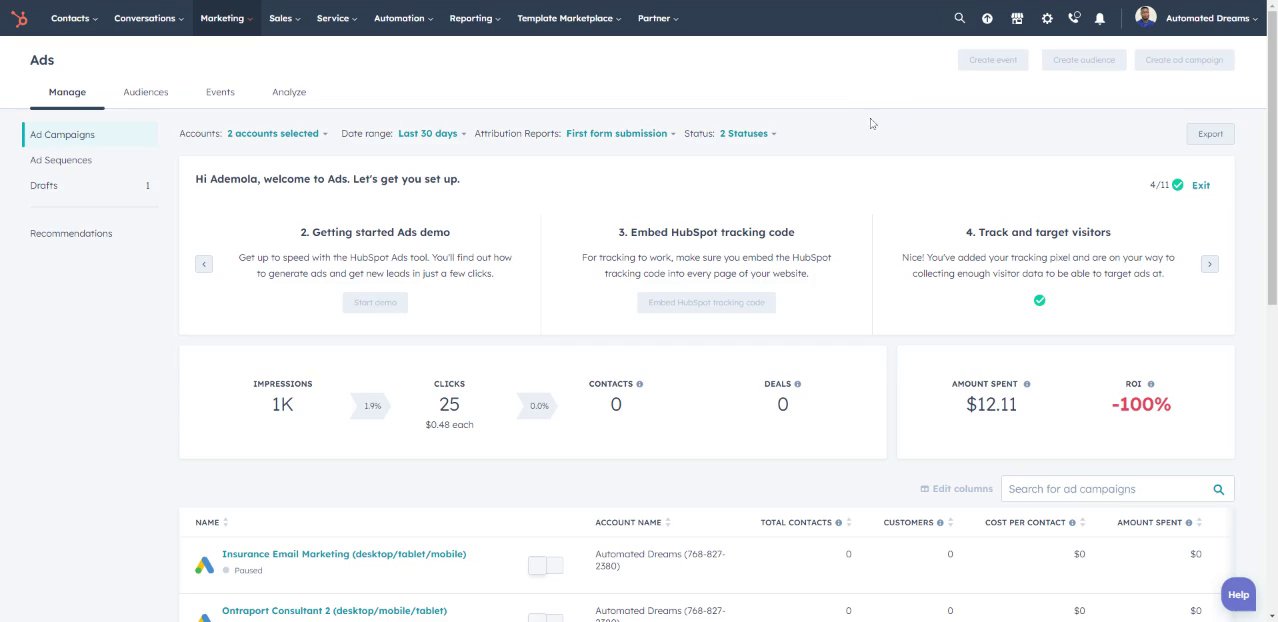Expand the Conversations navigation menu
This screenshot has height=622, width=1278.
pos(149,18)
